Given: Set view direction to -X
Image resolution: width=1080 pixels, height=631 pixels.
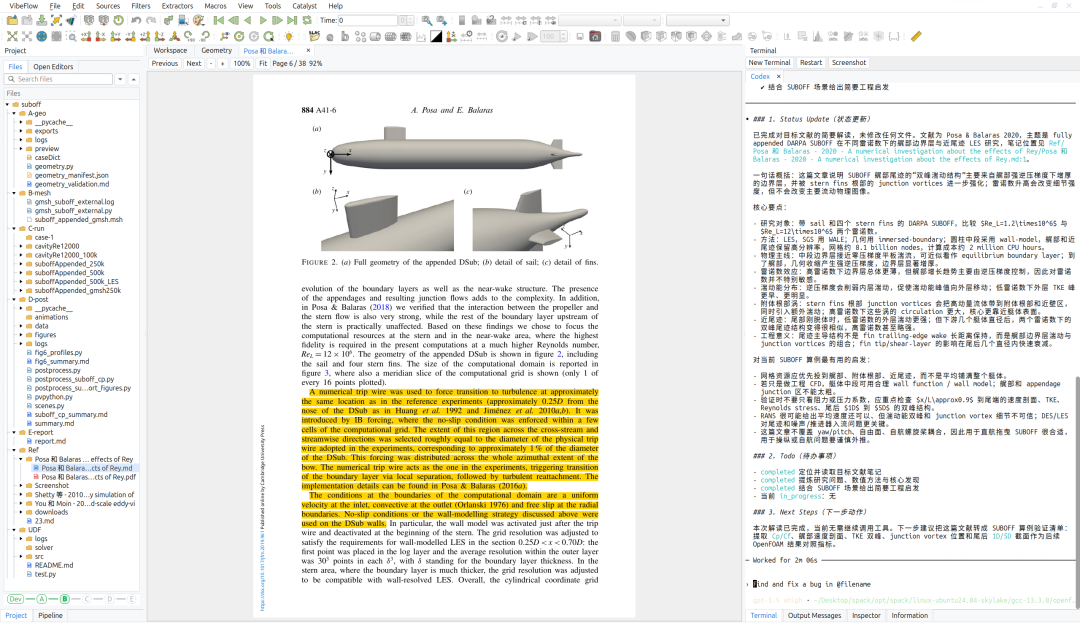Looking at the screenshot, I should tap(100, 37).
